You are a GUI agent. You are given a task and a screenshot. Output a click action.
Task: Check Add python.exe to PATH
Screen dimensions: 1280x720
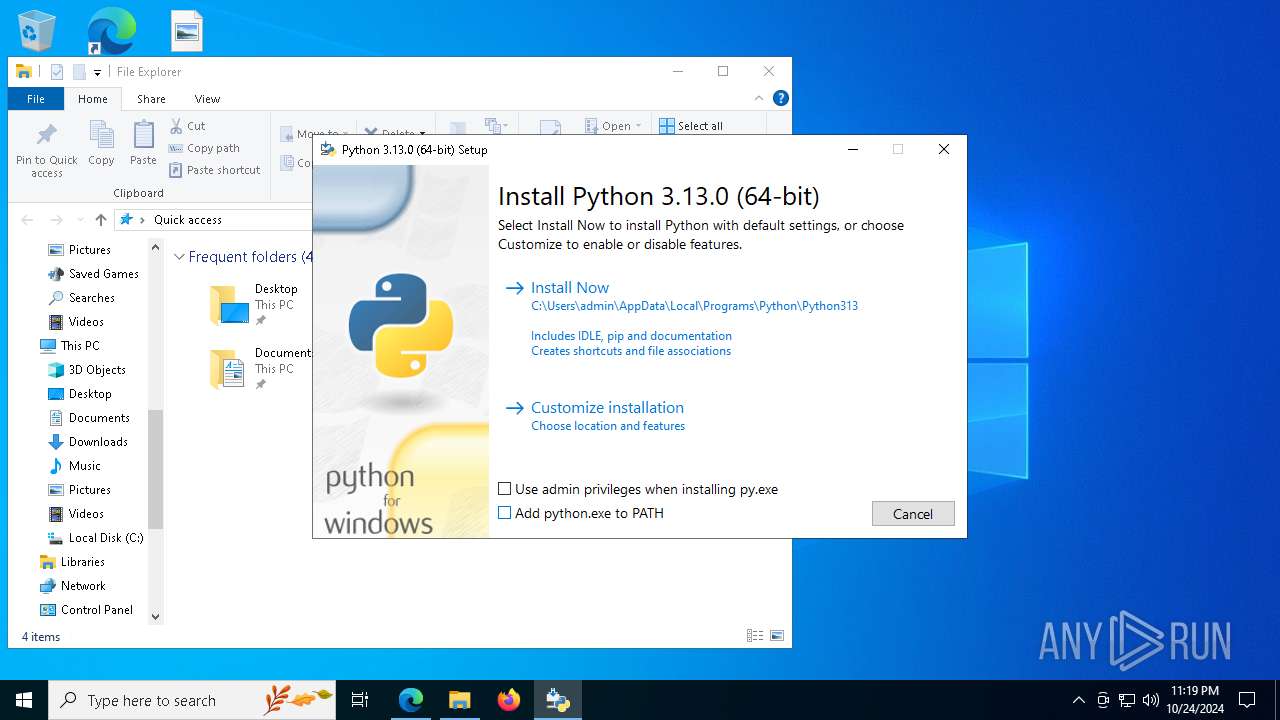505,513
